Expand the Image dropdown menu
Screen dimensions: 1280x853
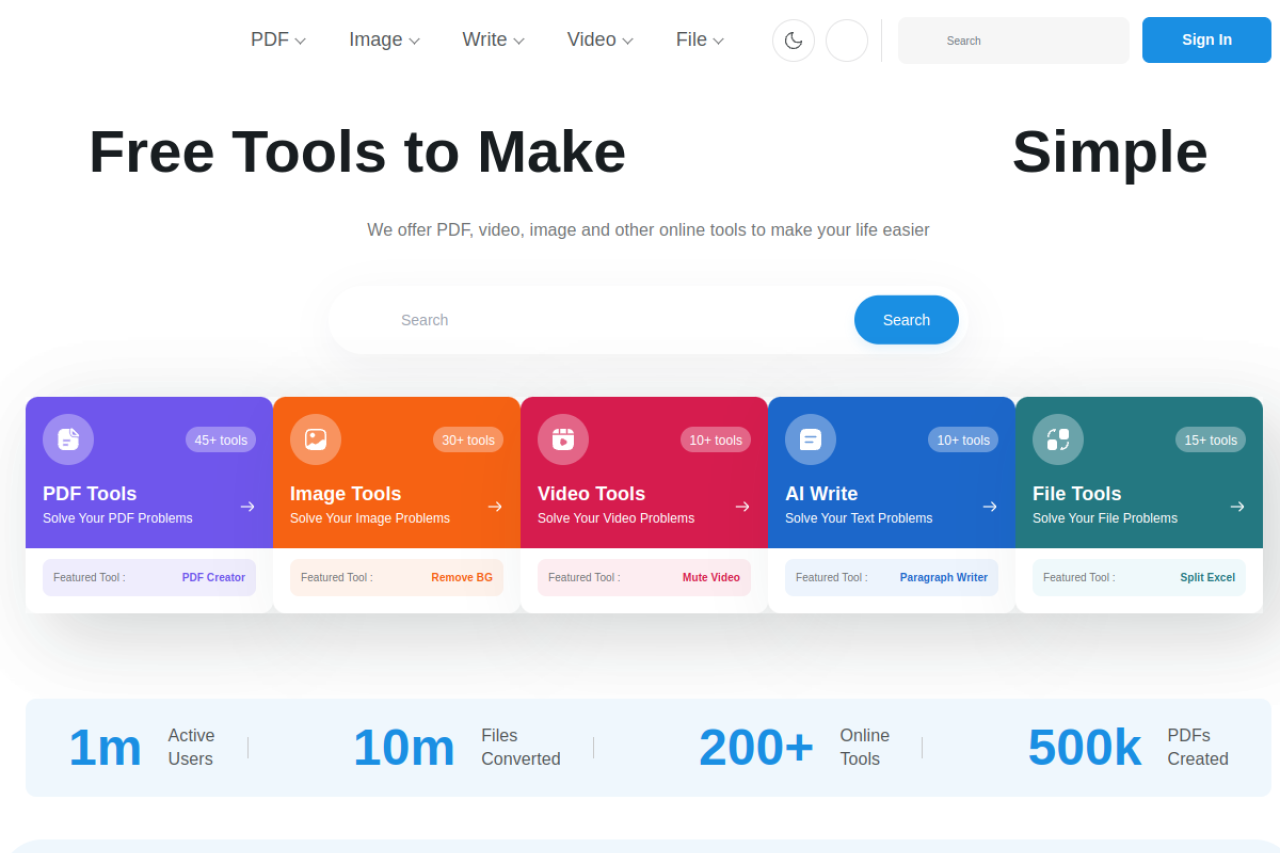tap(384, 40)
